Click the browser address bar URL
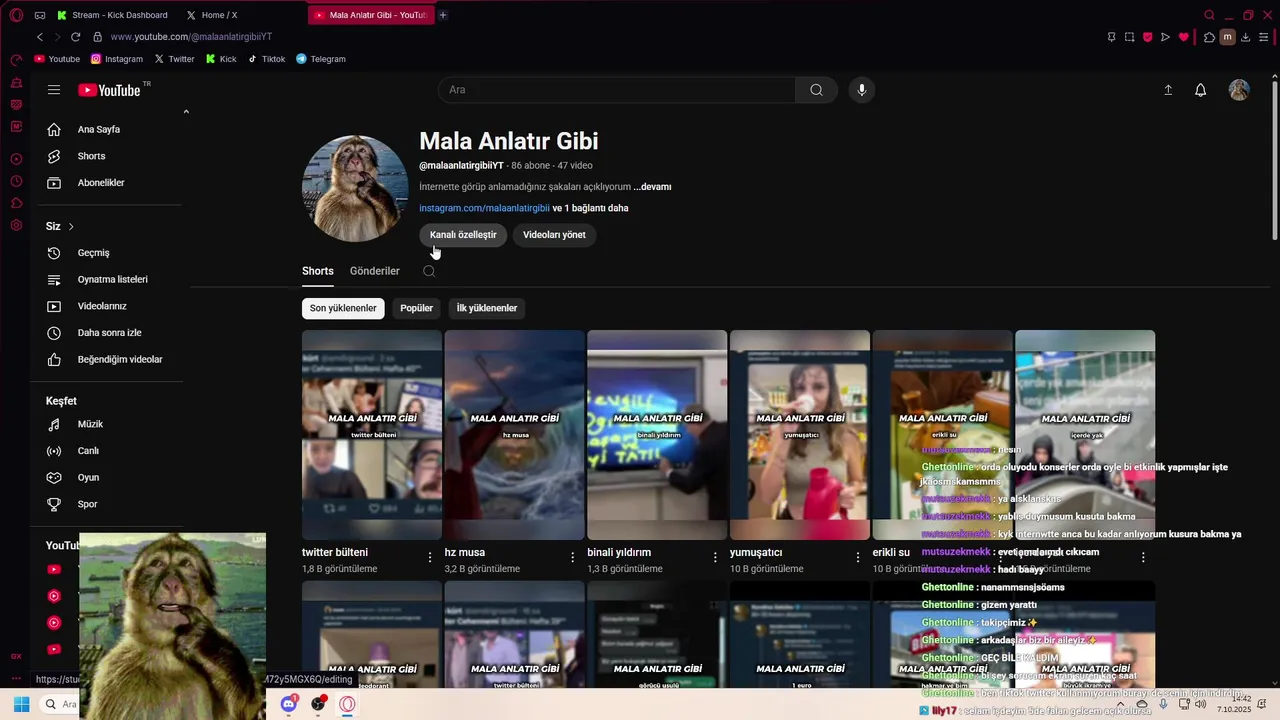The image size is (1280, 720). [x=191, y=37]
